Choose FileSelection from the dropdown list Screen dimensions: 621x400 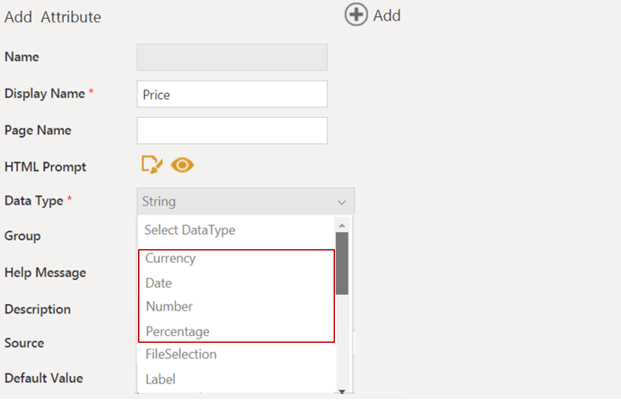tap(180, 354)
